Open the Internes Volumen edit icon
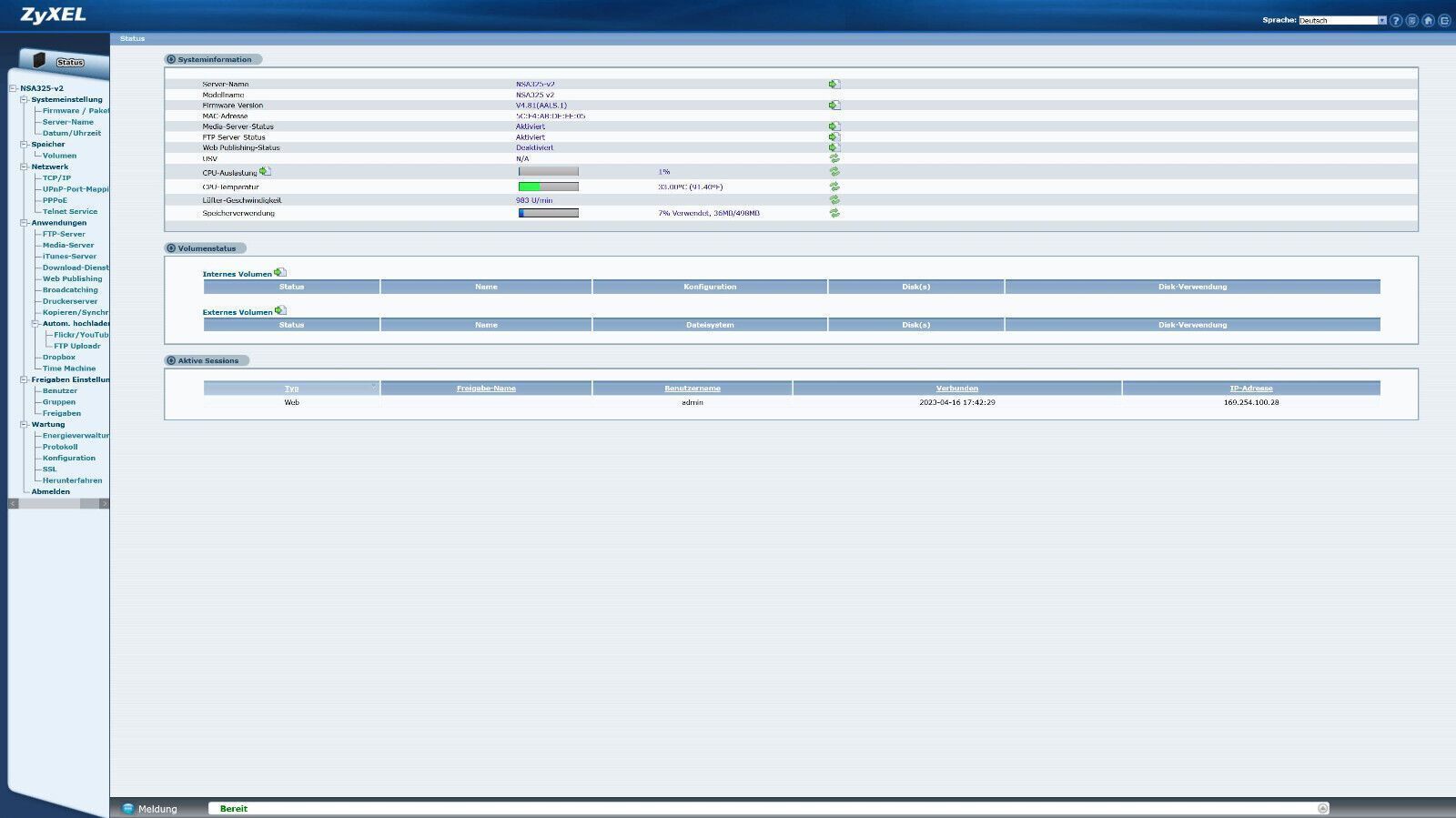1456x818 pixels. (x=280, y=272)
